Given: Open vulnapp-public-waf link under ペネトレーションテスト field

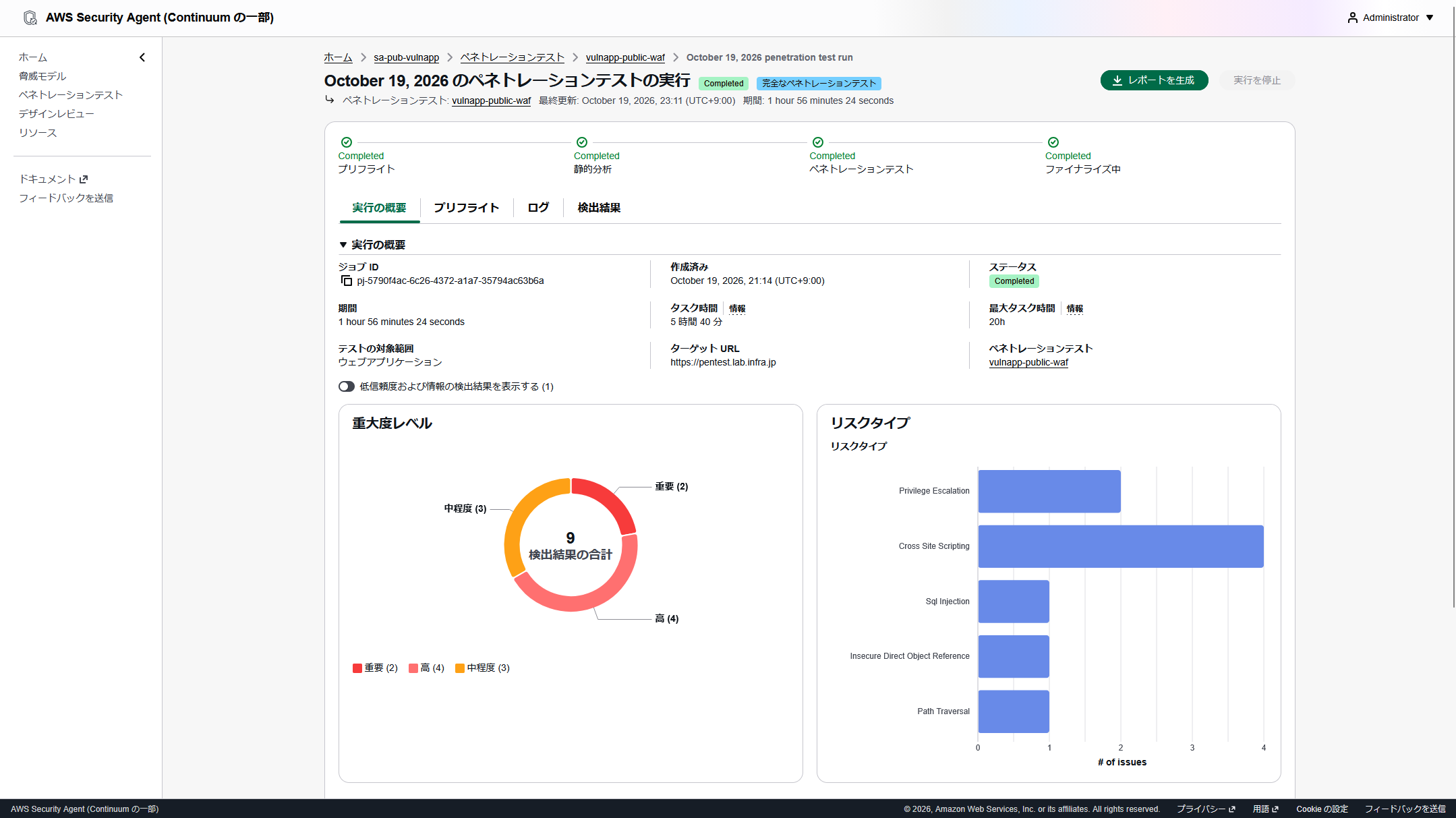Looking at the screenshot, I should coord(1028,362).
